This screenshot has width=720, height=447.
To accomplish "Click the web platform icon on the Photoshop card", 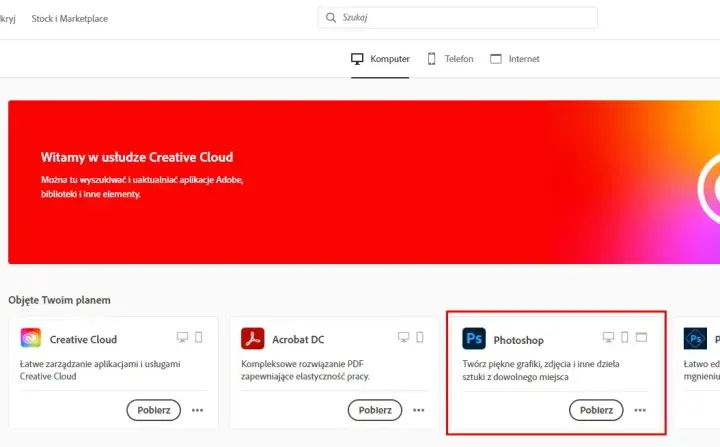I will [x=641, y=337].
